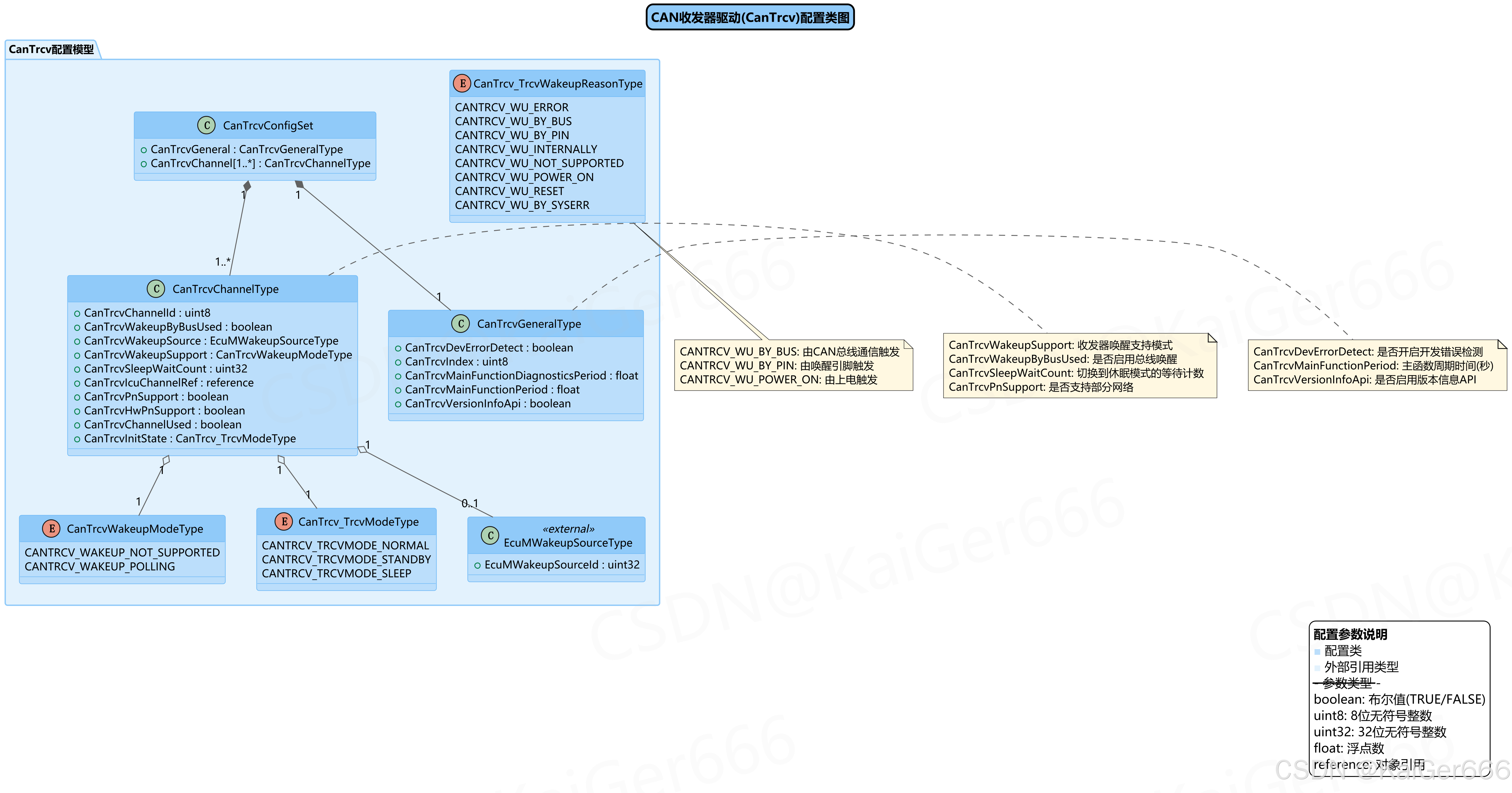Click the E icon of CanTrcv_TrcvModeType

pyautogui.click(x=284, y=521)
